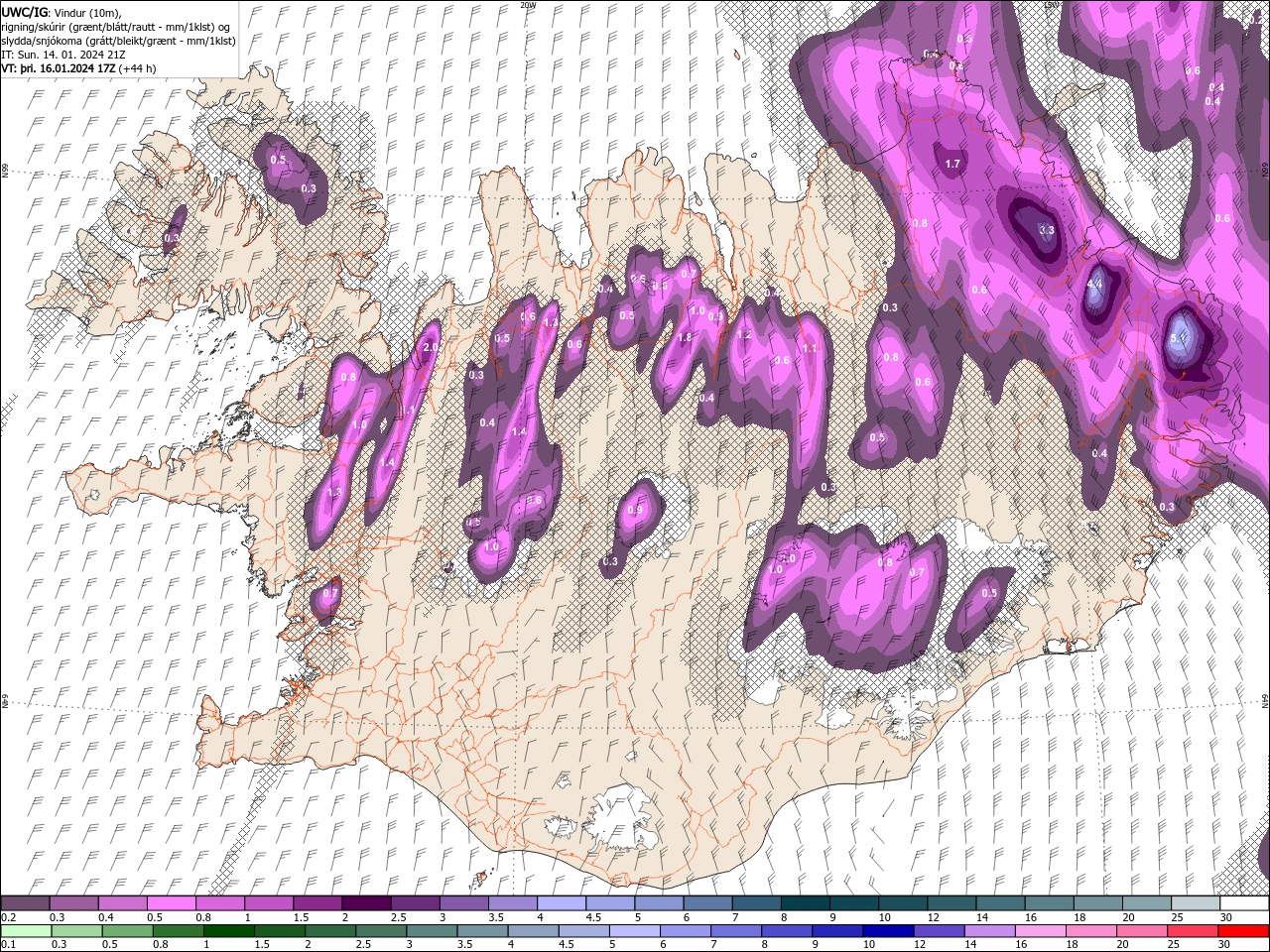Click the '20W' longitude label at the top edge
The image size is (1270, 952).
pos(528,4)
